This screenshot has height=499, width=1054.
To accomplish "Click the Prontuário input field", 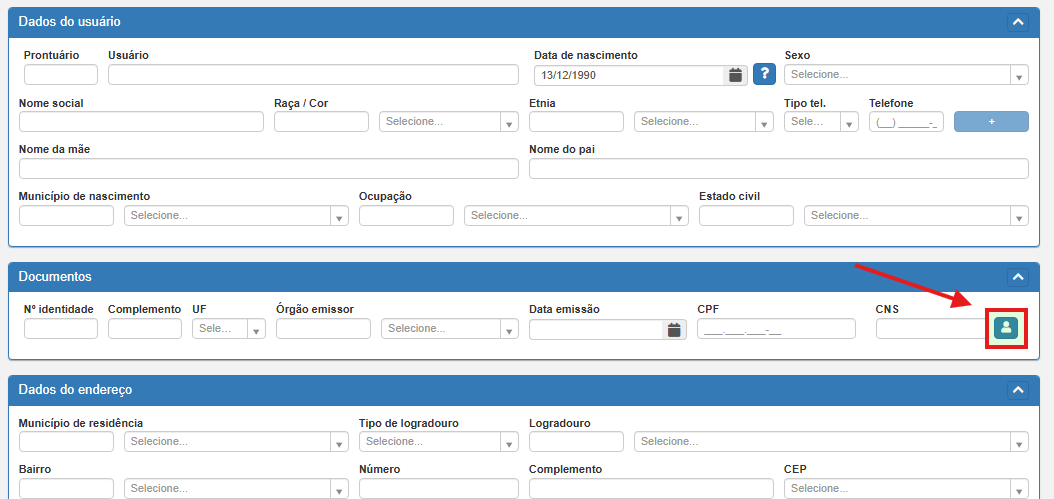I will [x=61, y=75].
